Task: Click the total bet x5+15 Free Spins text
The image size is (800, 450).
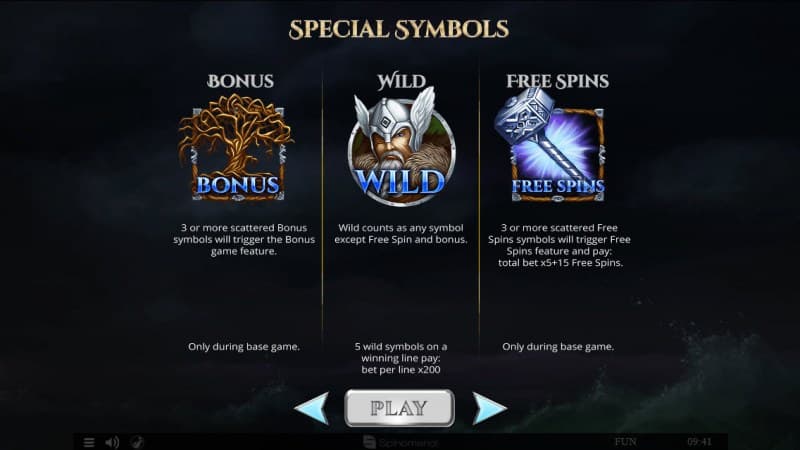Action: tap(560, 263)
